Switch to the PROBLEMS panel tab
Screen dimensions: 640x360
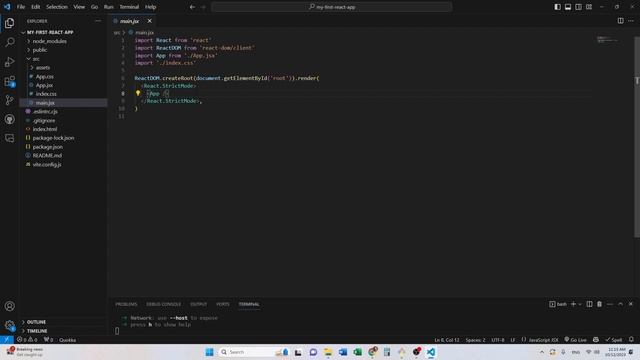pyautogui.click(x=126, y=304)
